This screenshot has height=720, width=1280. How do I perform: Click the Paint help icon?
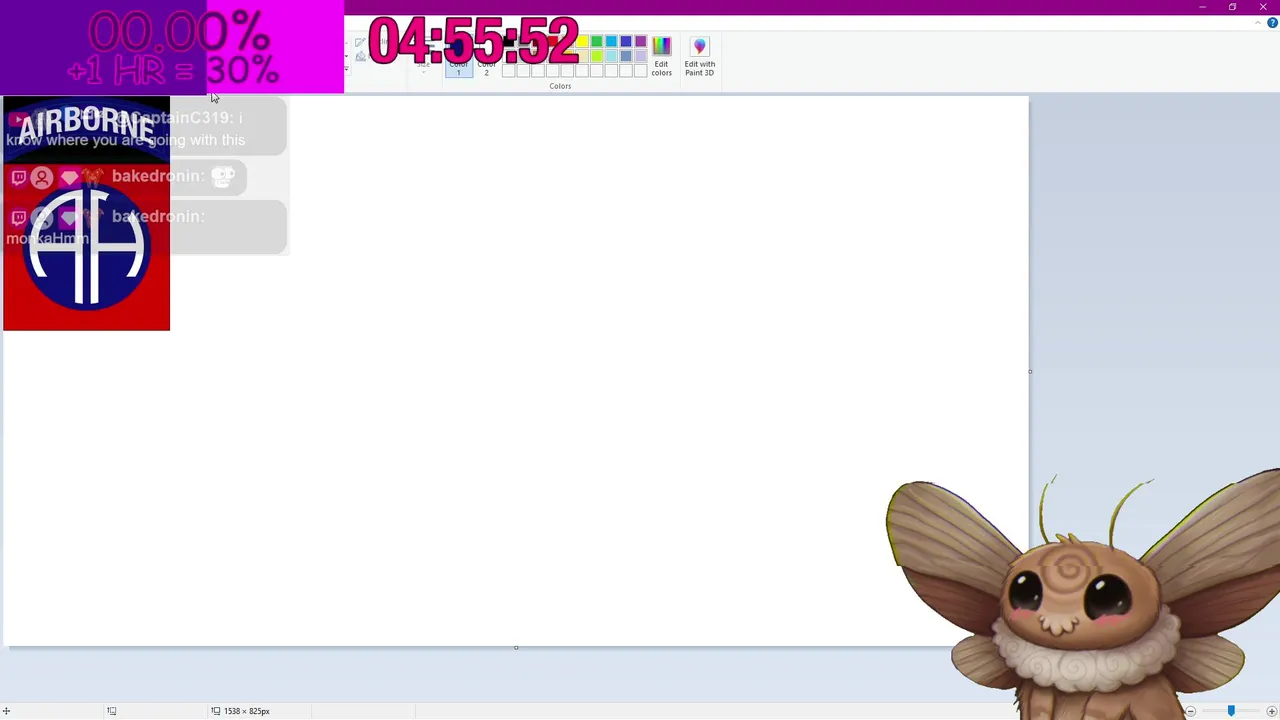1272,23
